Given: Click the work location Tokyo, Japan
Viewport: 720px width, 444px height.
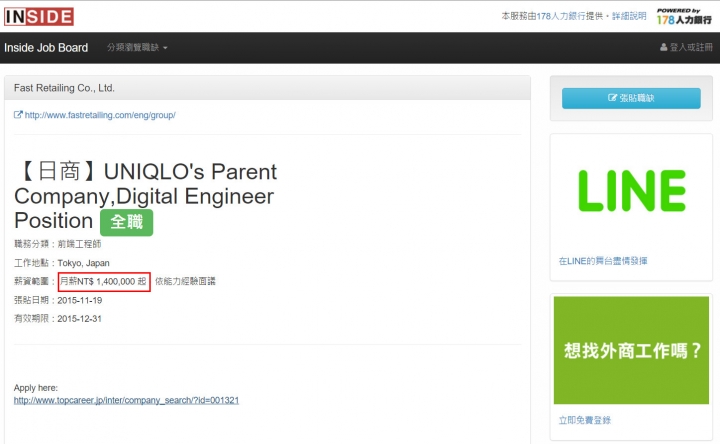Looking at the screenshot, I should [x=84, y=263].
